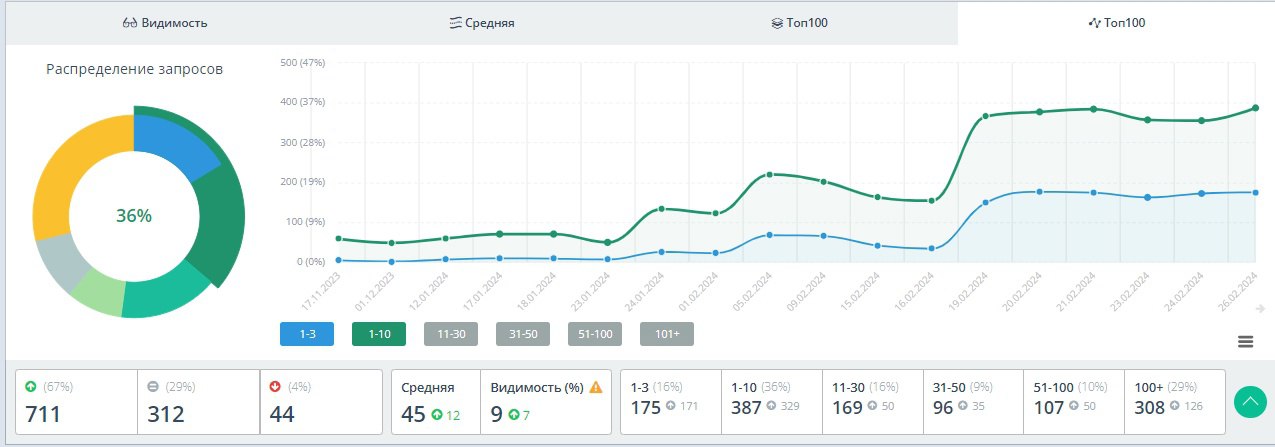This screenshot has height=447, width=1275.
Task: Click the teal segment of the donut chart
Action: tap(165, 295)
